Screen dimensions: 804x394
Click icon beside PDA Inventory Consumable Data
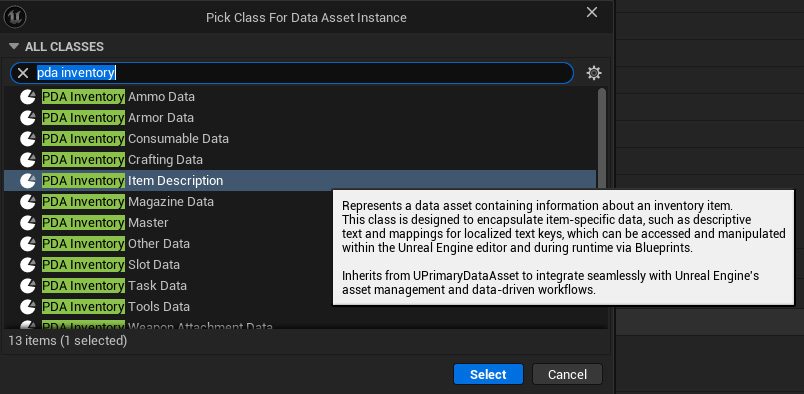[28, 139]
